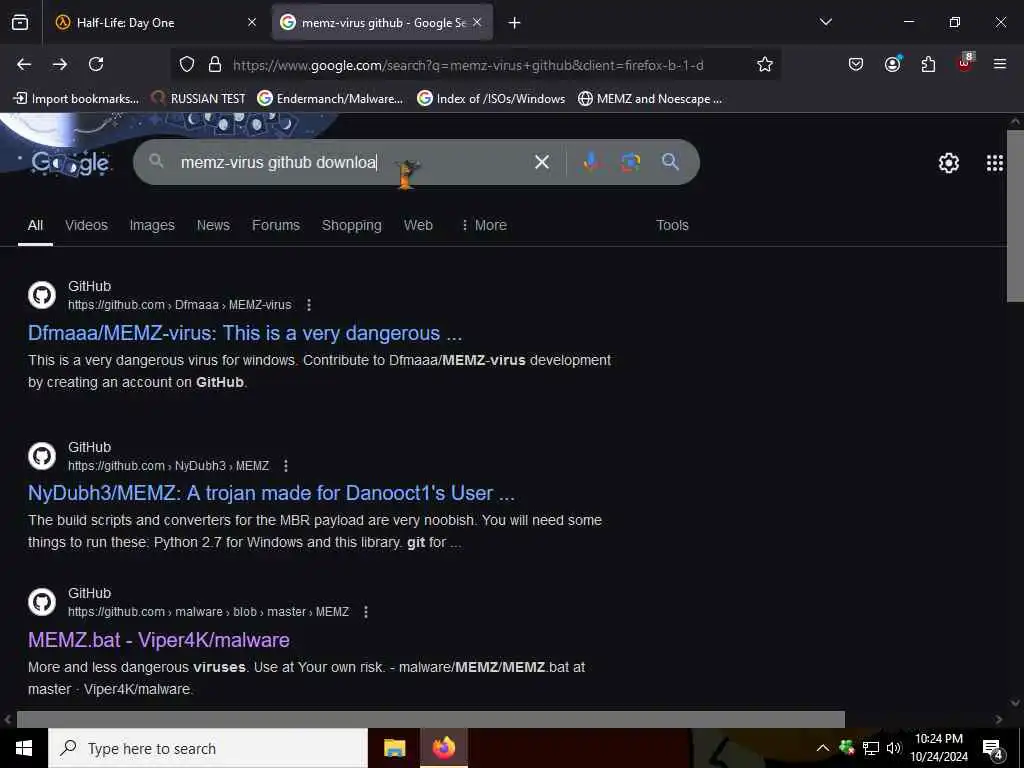Select the News results tab
This screenshot has width=1024, height=768.
[213, 225]
